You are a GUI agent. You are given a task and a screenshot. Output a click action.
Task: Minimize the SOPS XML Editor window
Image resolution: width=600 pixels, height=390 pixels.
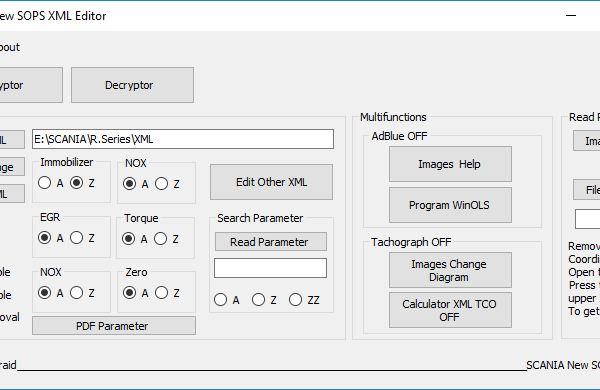(571, 16)
